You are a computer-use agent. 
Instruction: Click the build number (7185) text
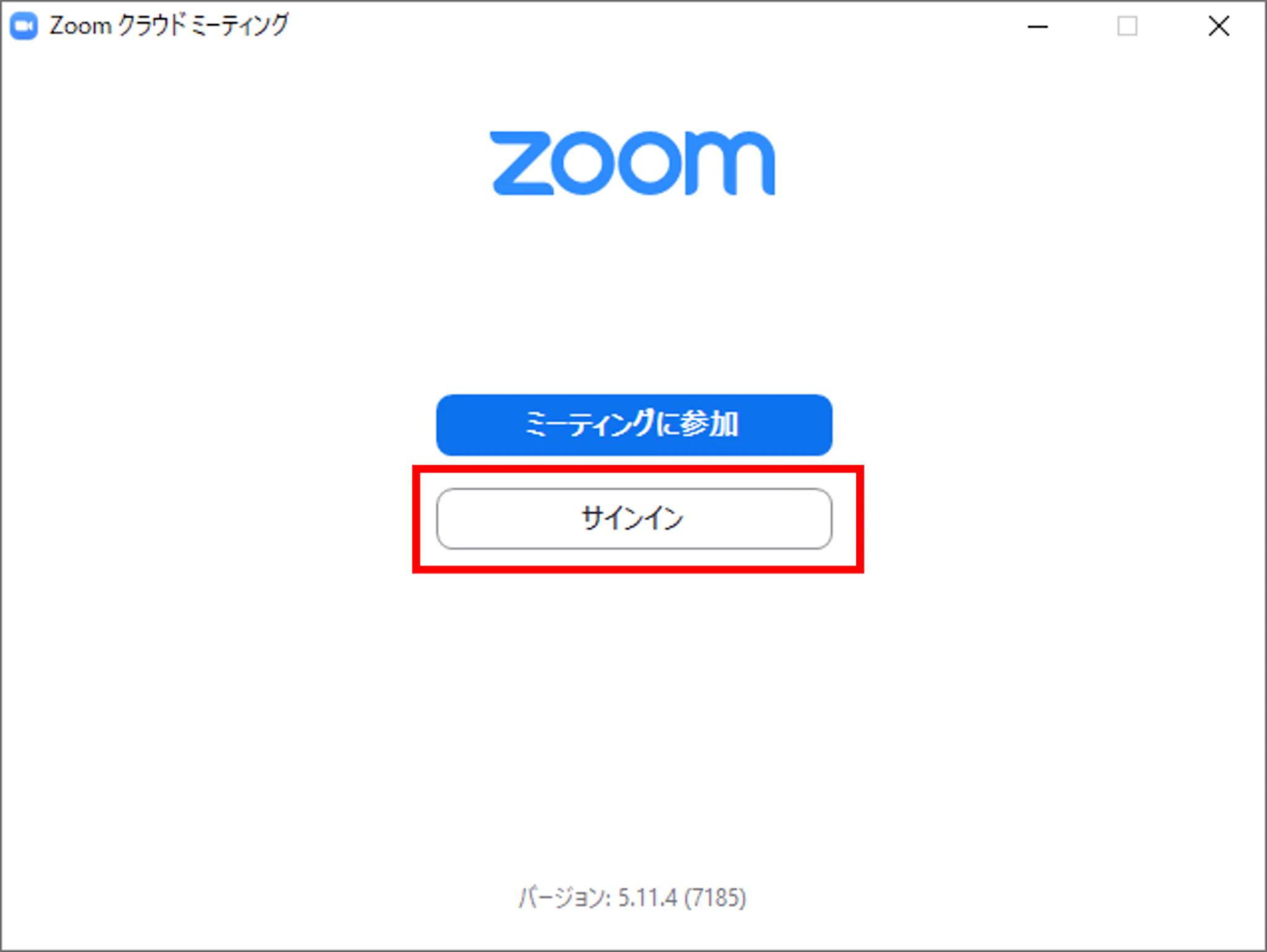(x=715, y=897)
